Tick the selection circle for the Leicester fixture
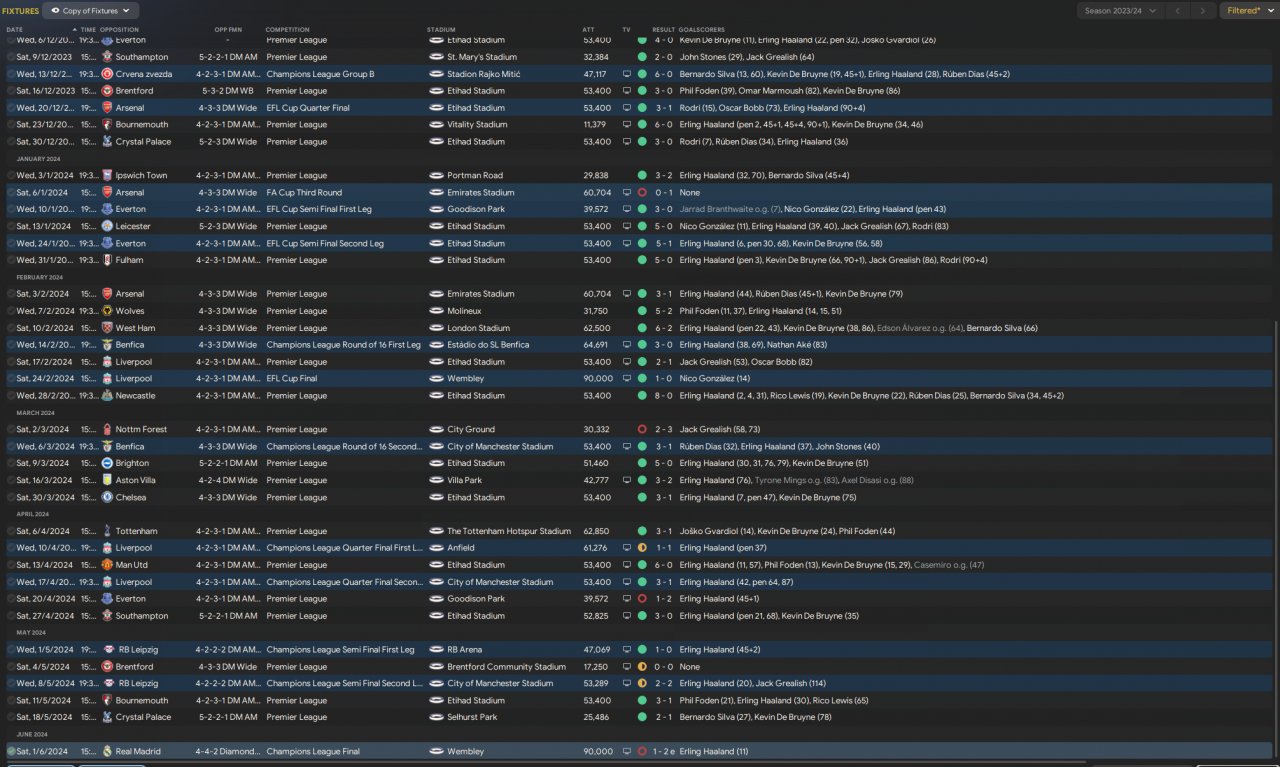This screenshot has height=767, width=1280. click(x=11, y=226)
